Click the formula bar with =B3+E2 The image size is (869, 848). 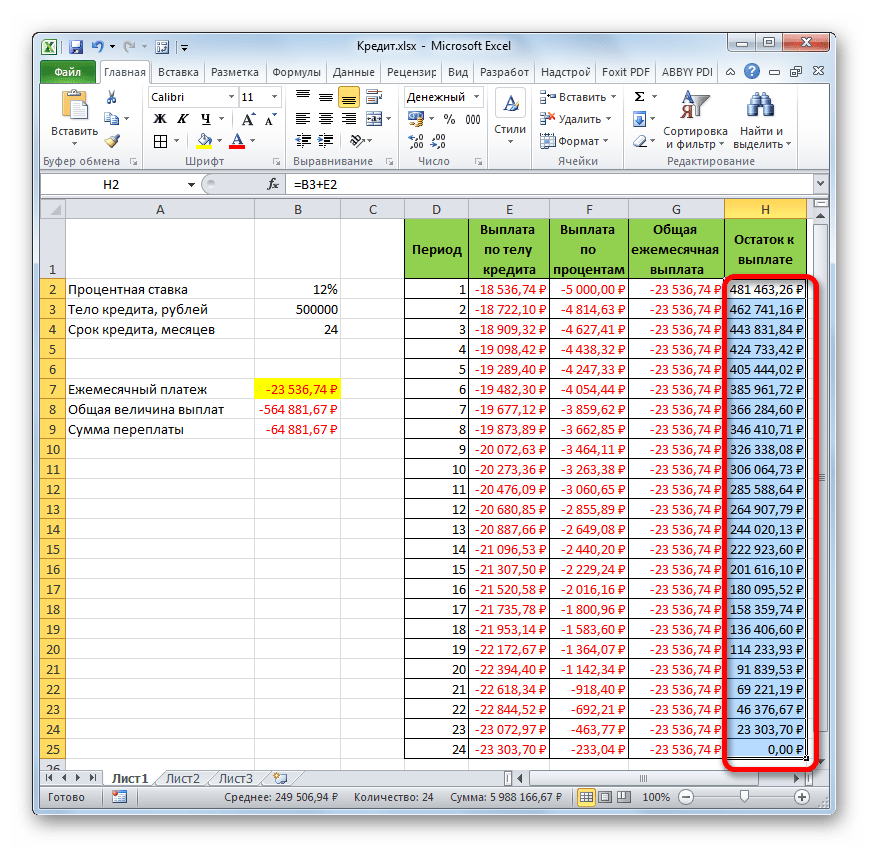pos(549,185)
